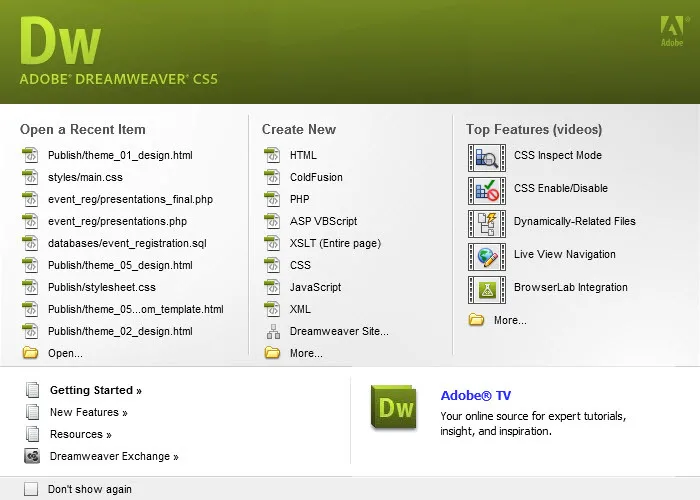The width and height of the screenshot is (700, 500).
Task: Click the Dw cube icon beside Adobe TV
Action: click(x=394, y=407)
